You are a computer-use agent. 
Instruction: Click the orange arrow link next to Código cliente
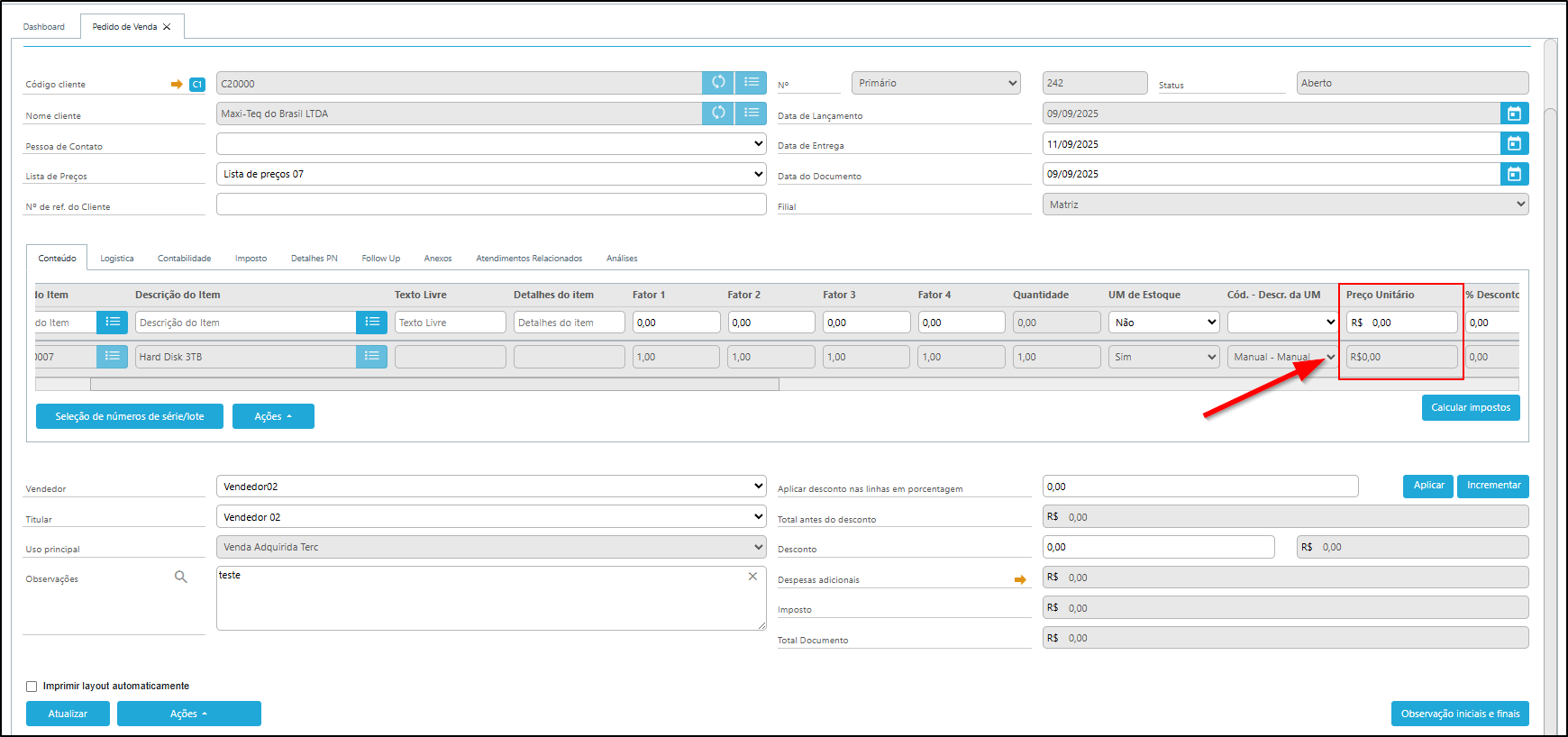[177, 84]
